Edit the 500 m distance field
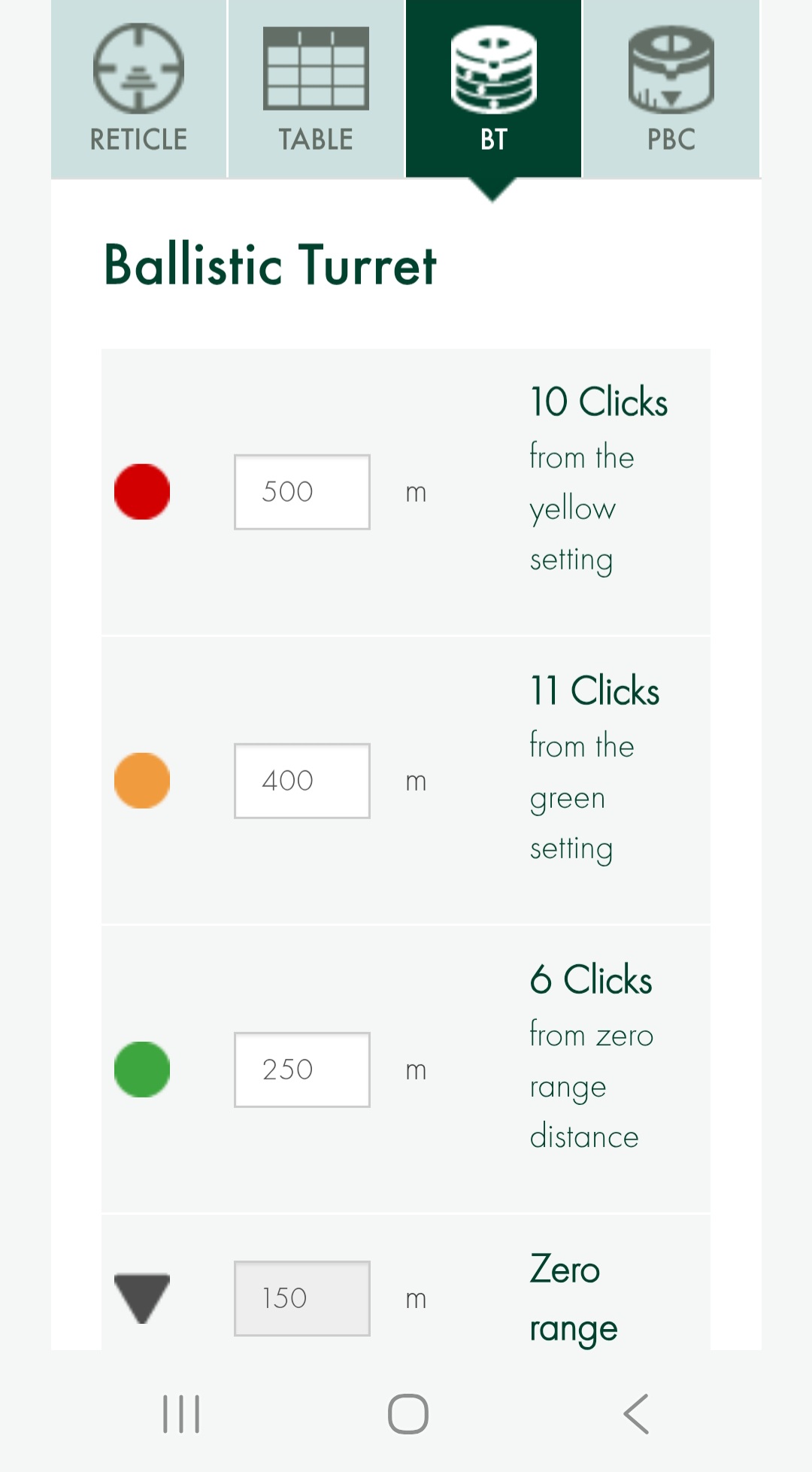 (301, 492)
